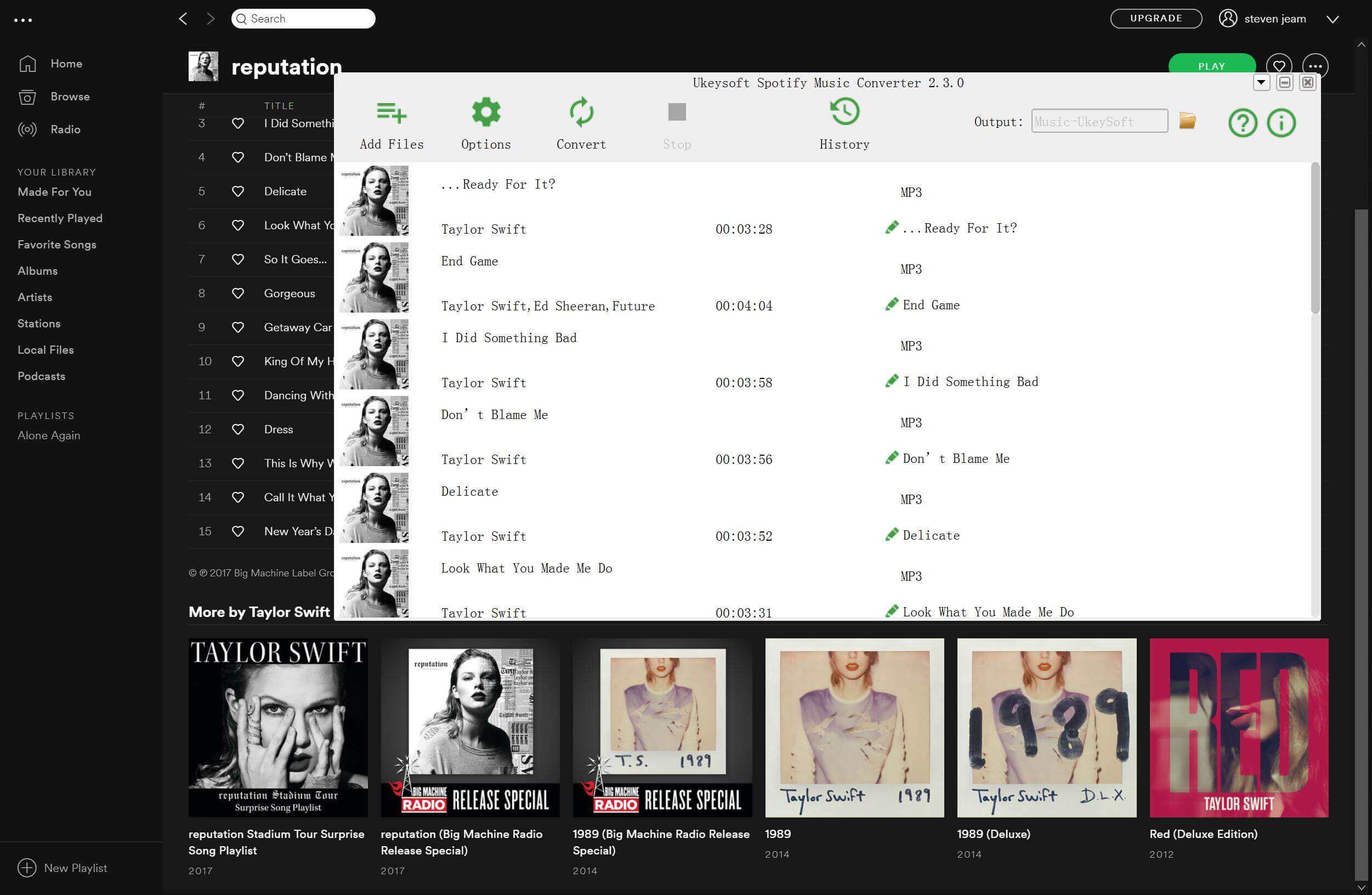
Task: Expand the account dropdown arrow next to steven jeam
Action: coord(1334,18)
